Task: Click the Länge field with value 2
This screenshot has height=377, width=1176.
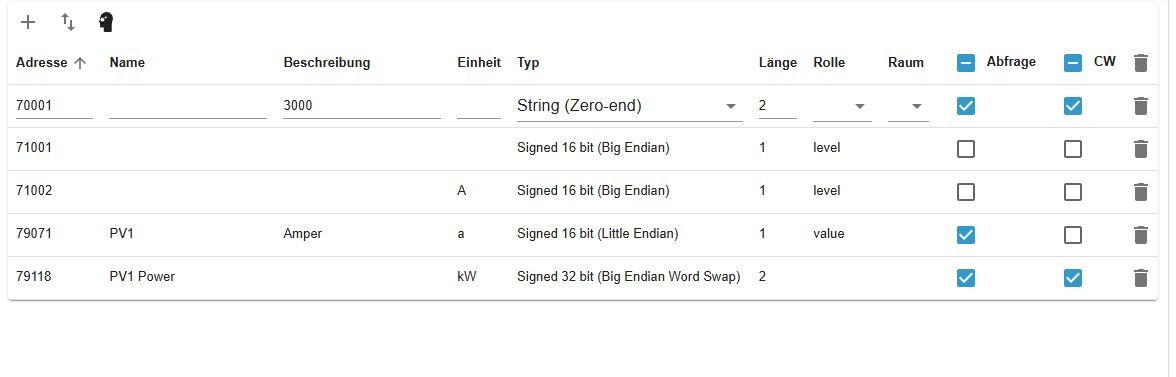Action: click(778, 106)
